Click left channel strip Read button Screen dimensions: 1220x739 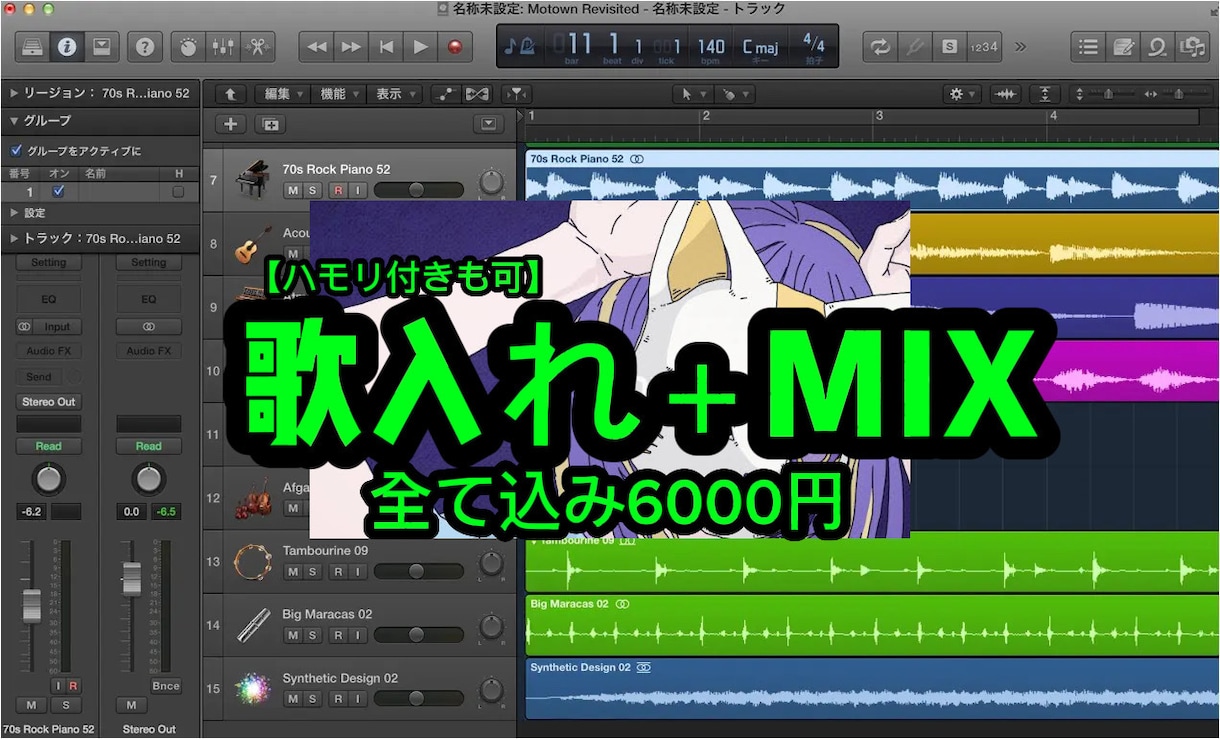[x=49, y=446]
